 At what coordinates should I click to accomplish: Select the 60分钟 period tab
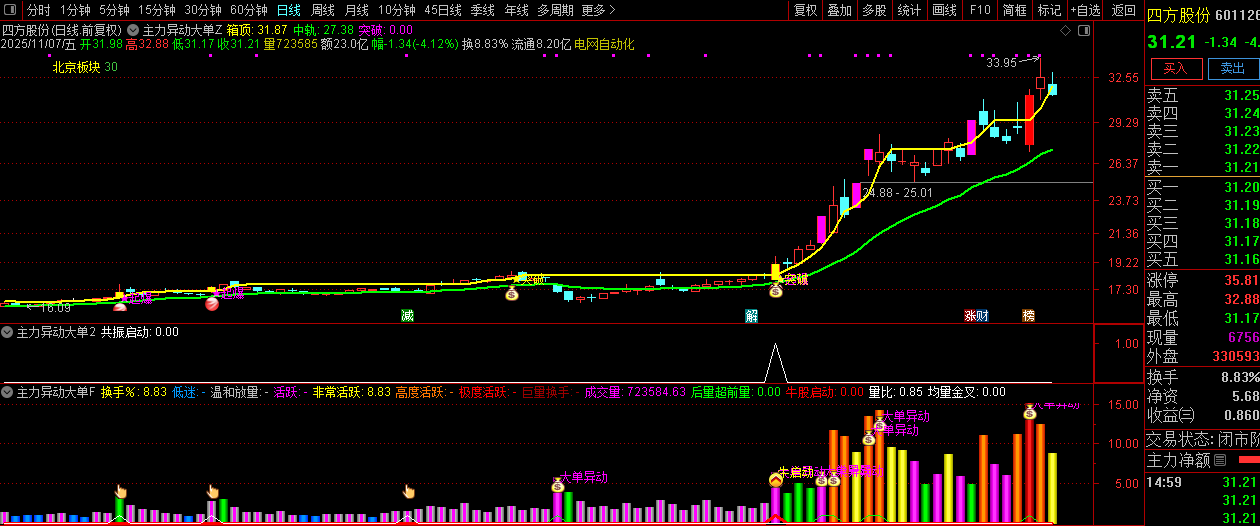tap(249, 10)
